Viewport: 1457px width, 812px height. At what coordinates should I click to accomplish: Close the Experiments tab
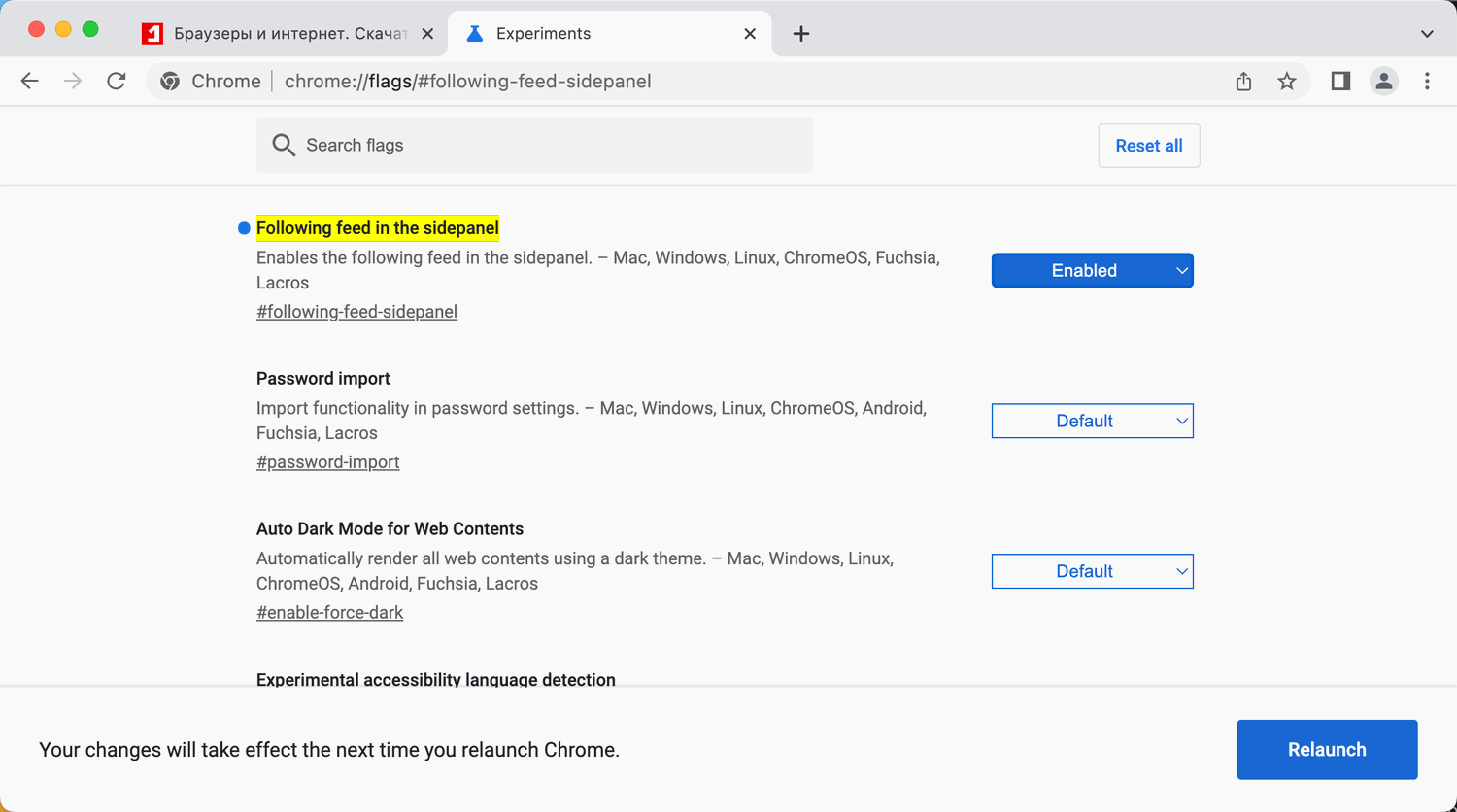(750, 34)
